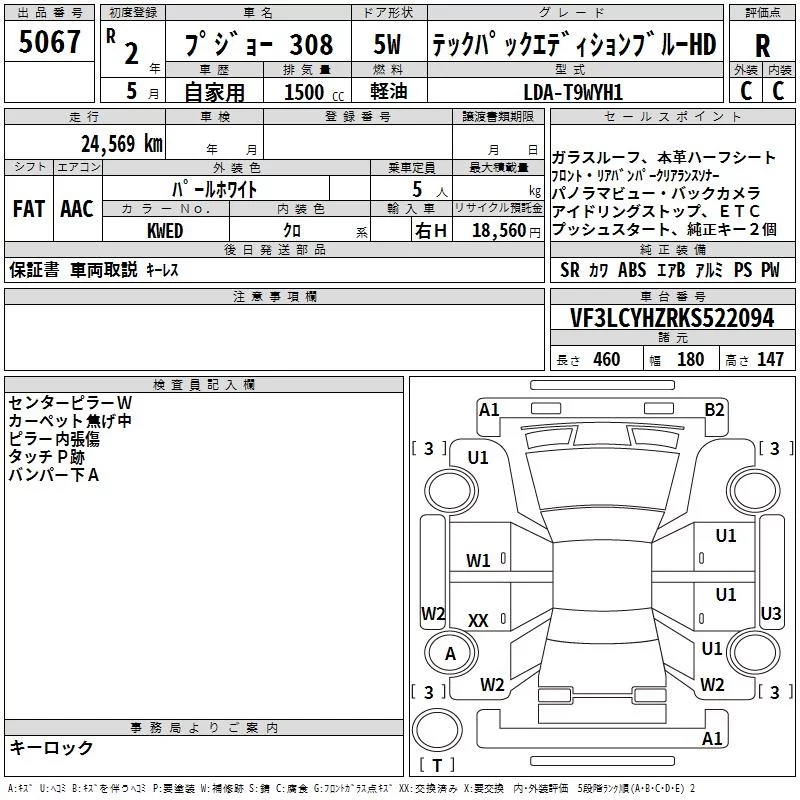This screenshot has height=800, width=800.
Task: Select inspector note カーペット焦げ中
Action: (70, 421)
